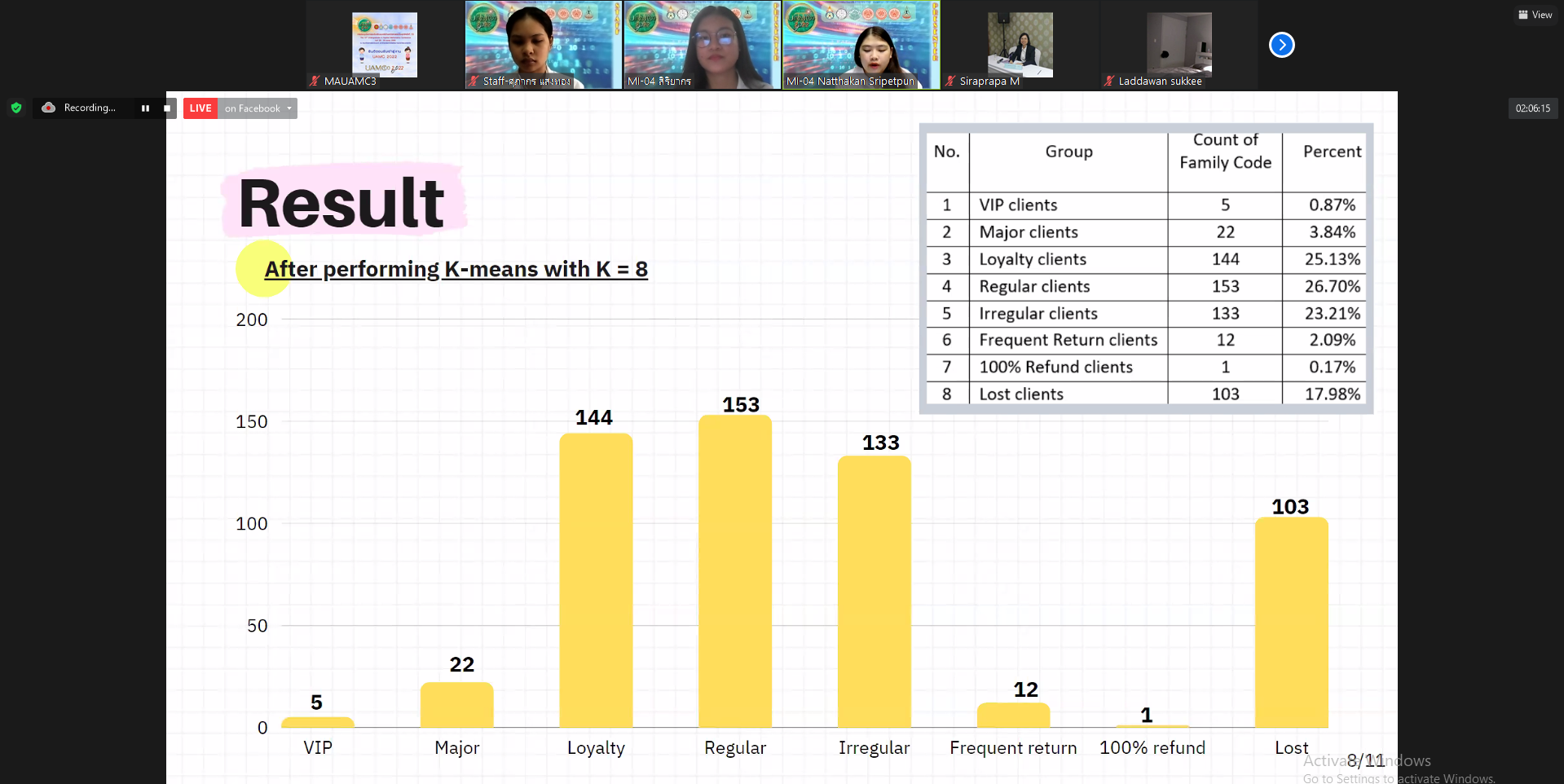Click 'Regular clients' table cell
Viewport: 1564px width, 784px height.
(1068, 287)
